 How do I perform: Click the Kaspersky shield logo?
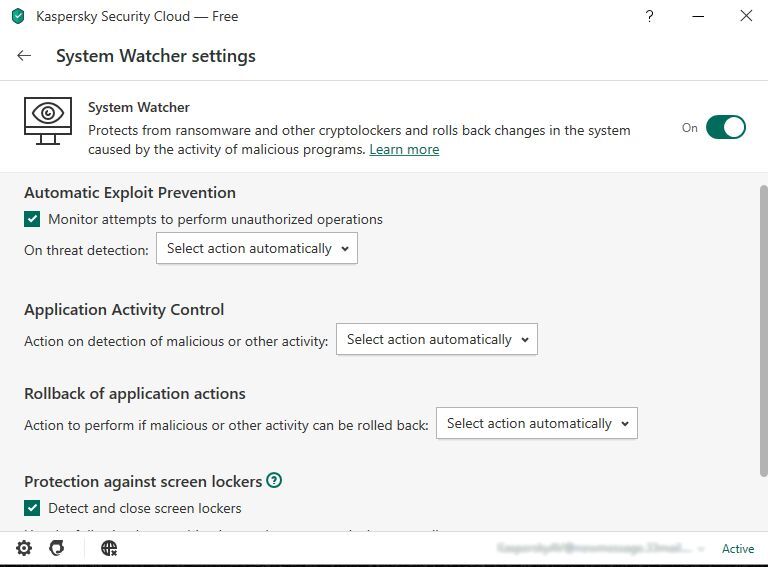pyautogui.click(x=18, y=16)
